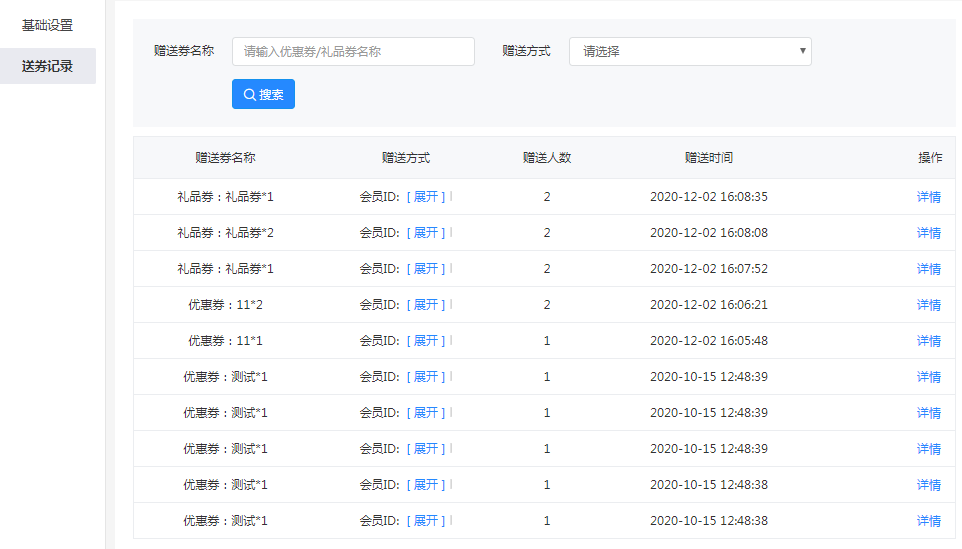Open 详情 for 2020-12-02 16:05:48 record
Screen dimensions: 962x549
coord(928,341)
